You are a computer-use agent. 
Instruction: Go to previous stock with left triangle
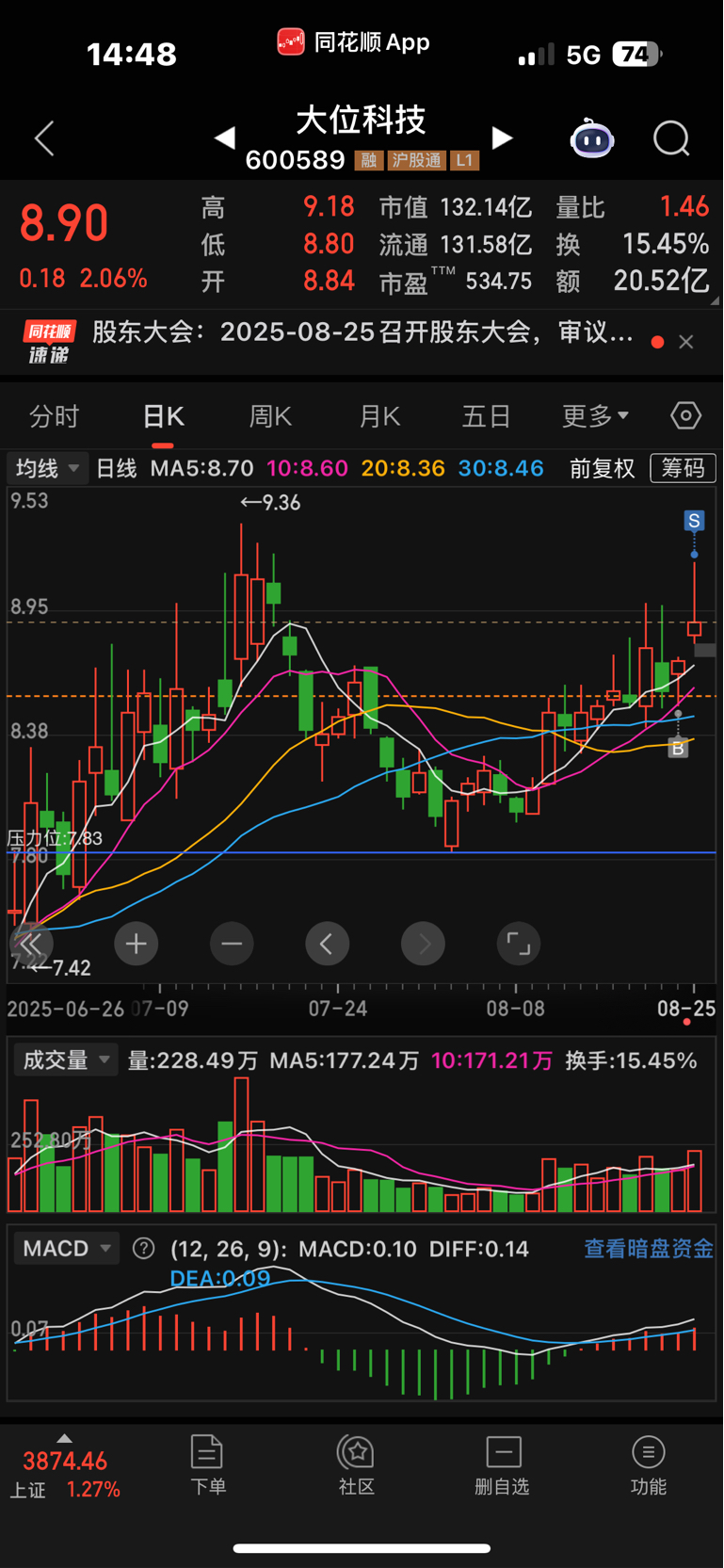pyautogui.click(x=224, y=138)
